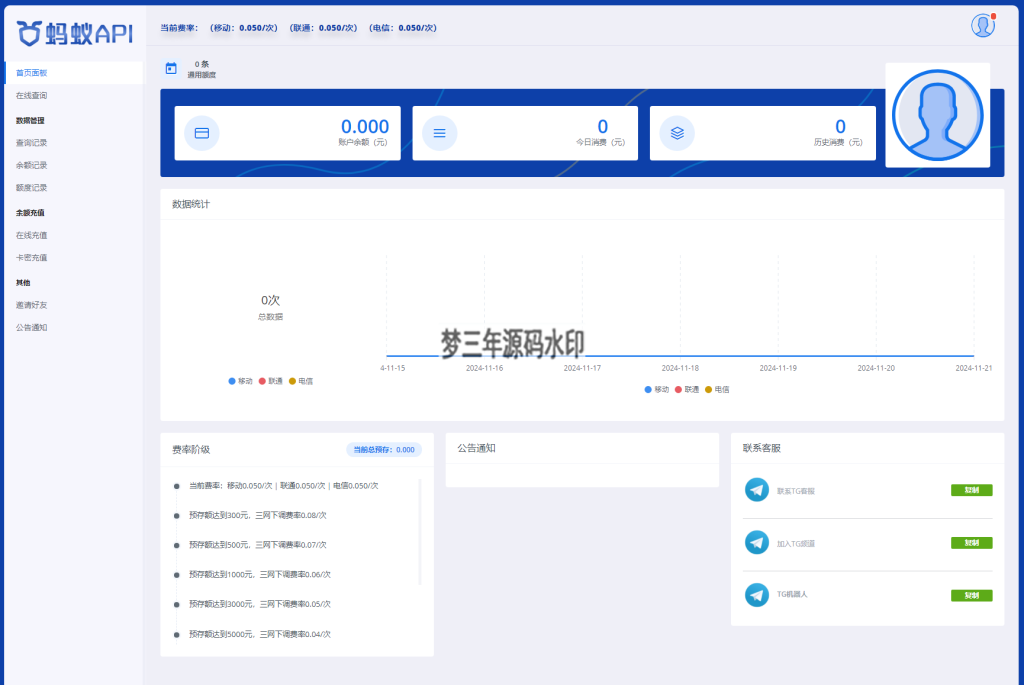Image resolution: width=1024 pixels, height=685 pixels.
Task: Toggle 联通 in the pie chart legend
Action: pyautogui.click(x=270, y=381)
